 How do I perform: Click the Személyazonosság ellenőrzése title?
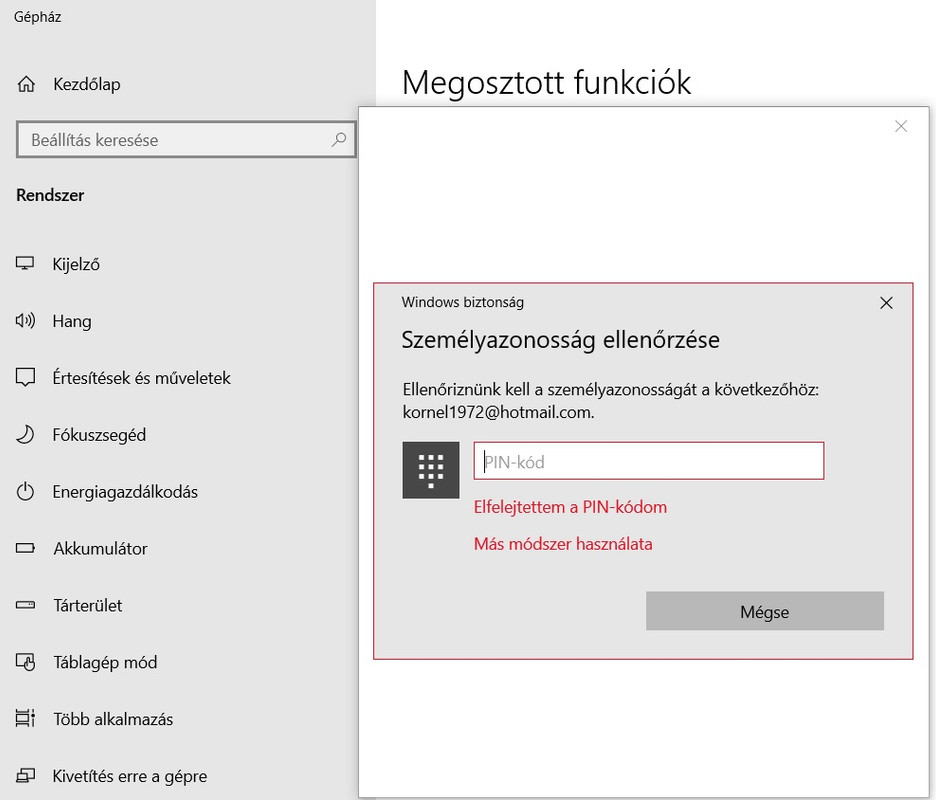(x=561, y=340)
